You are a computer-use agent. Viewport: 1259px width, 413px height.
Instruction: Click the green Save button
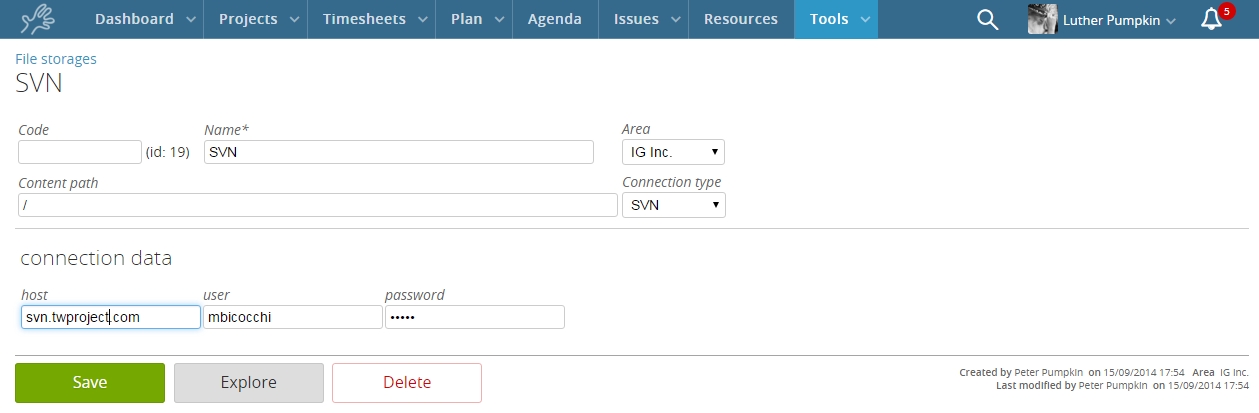[x=90, y=382]
